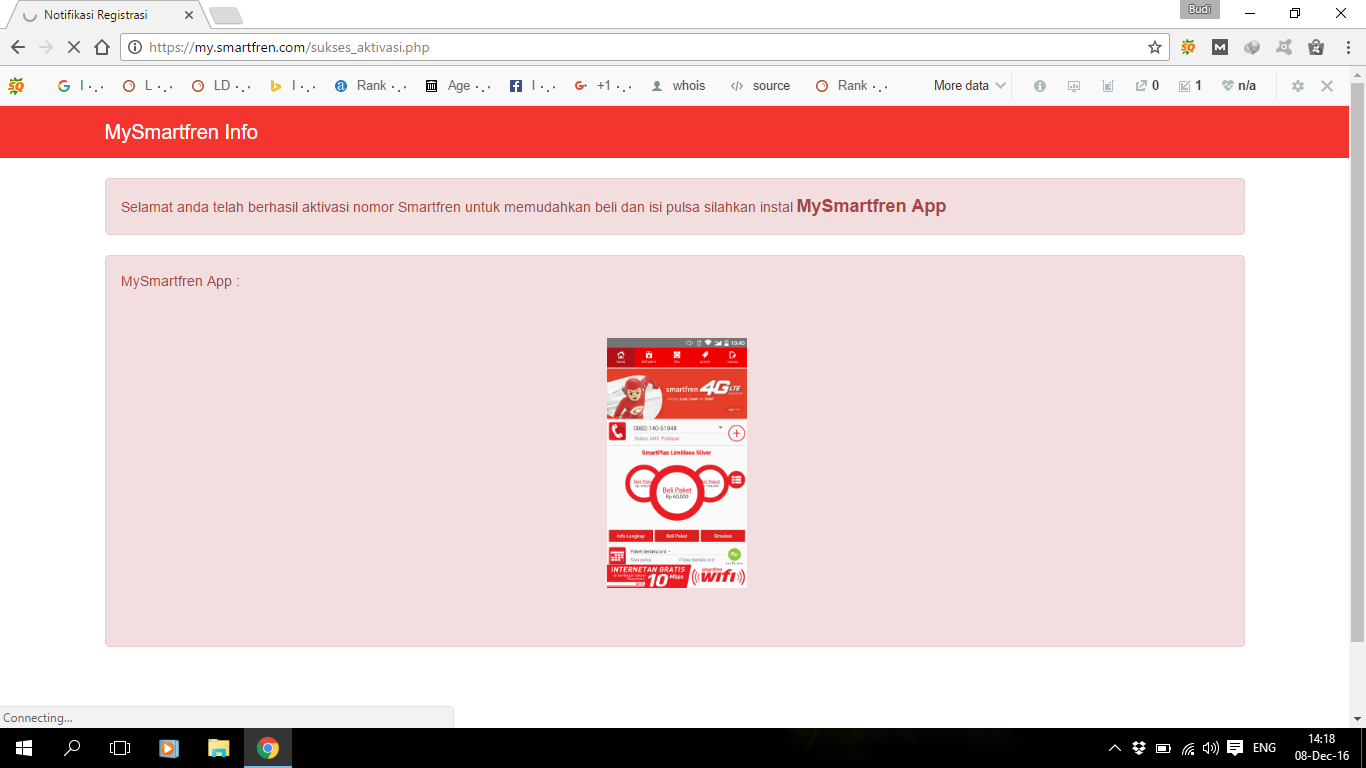This screenshot has width=1366, height=768.
Task: Click the ENG language indicator
Action: pos(1264,748)
